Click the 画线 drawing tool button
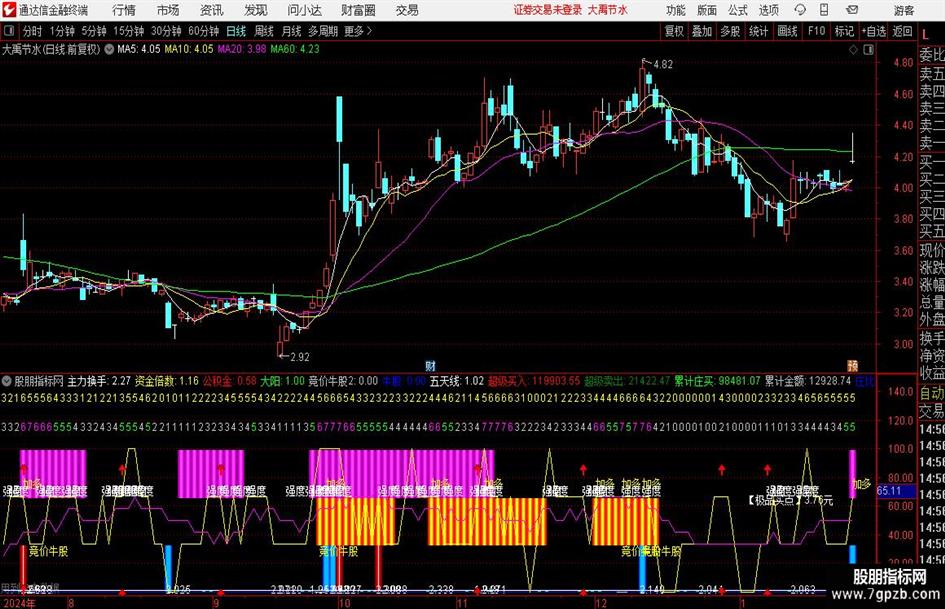This screenshot has width=945, height=609. pos(787,31)
